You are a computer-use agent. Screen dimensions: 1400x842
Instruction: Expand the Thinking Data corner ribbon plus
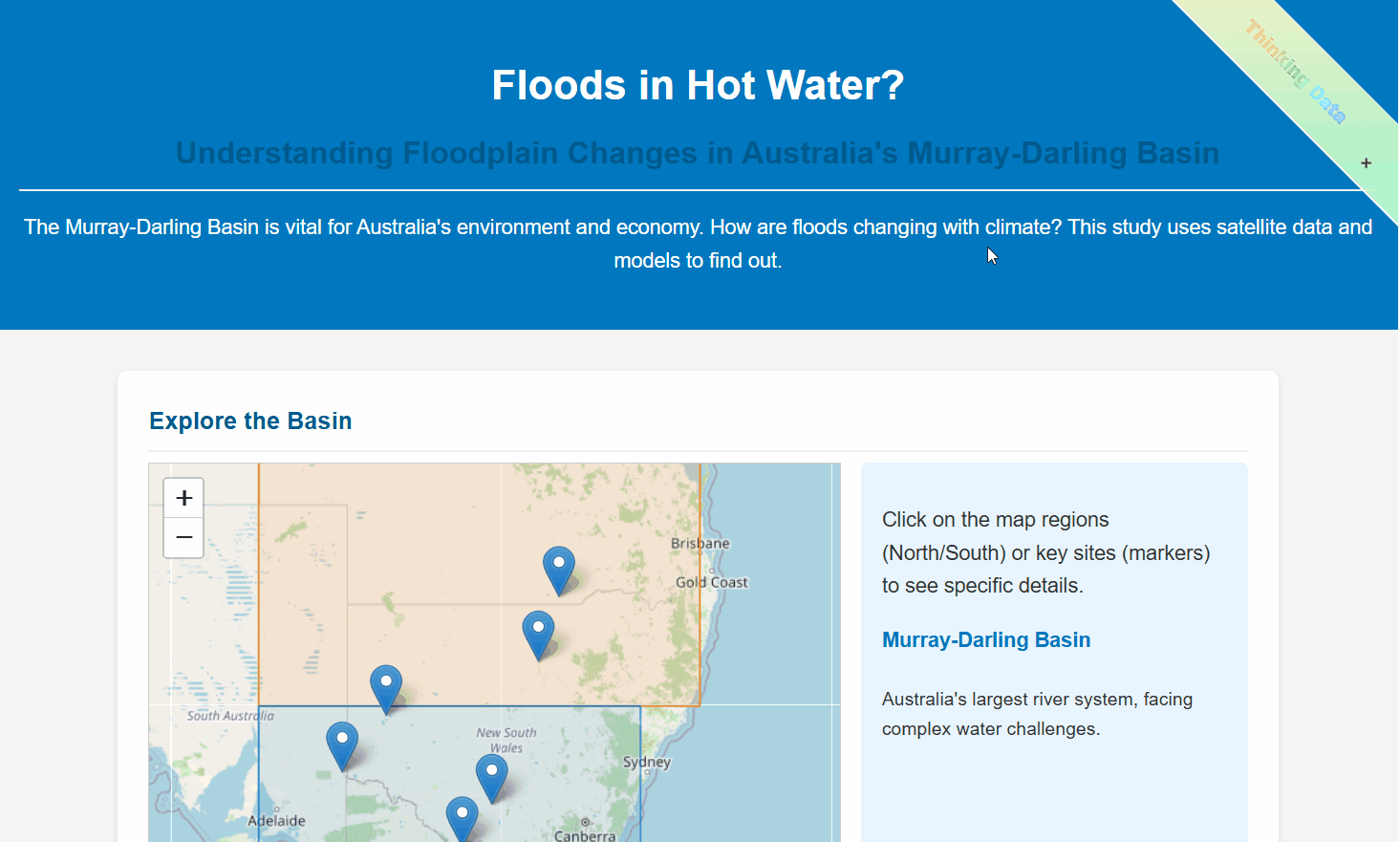pos(1366,163)
